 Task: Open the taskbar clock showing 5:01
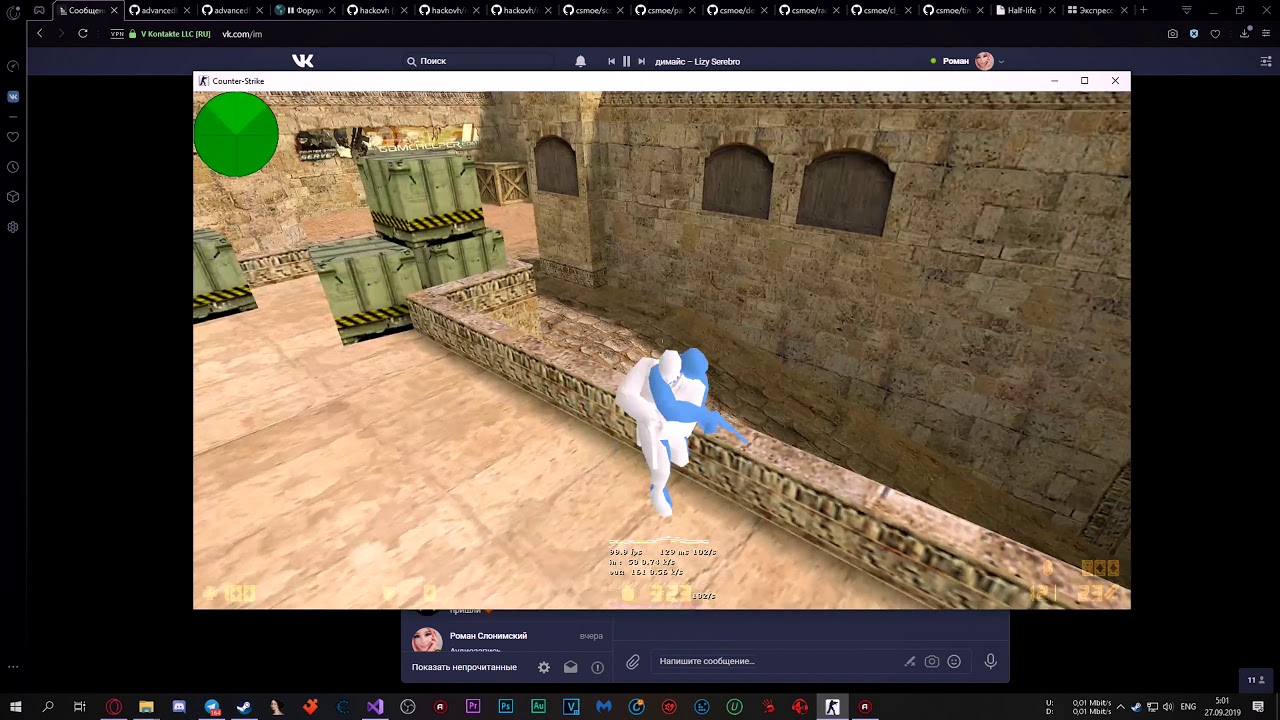1222,707
